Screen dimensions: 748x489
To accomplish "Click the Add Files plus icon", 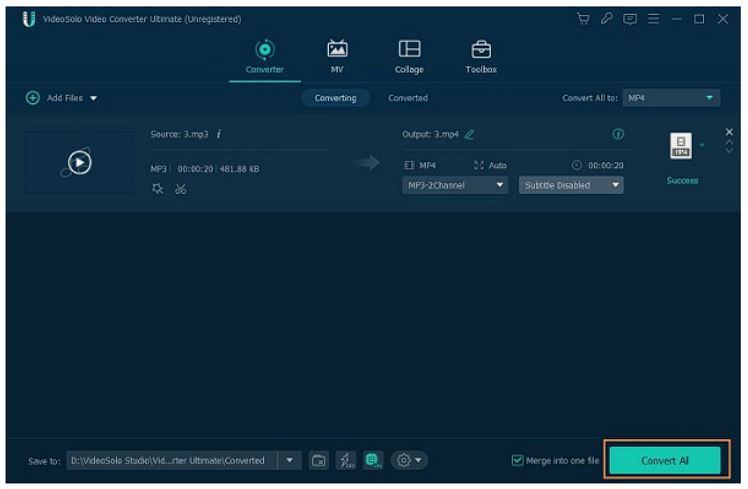I will (32, 98).
